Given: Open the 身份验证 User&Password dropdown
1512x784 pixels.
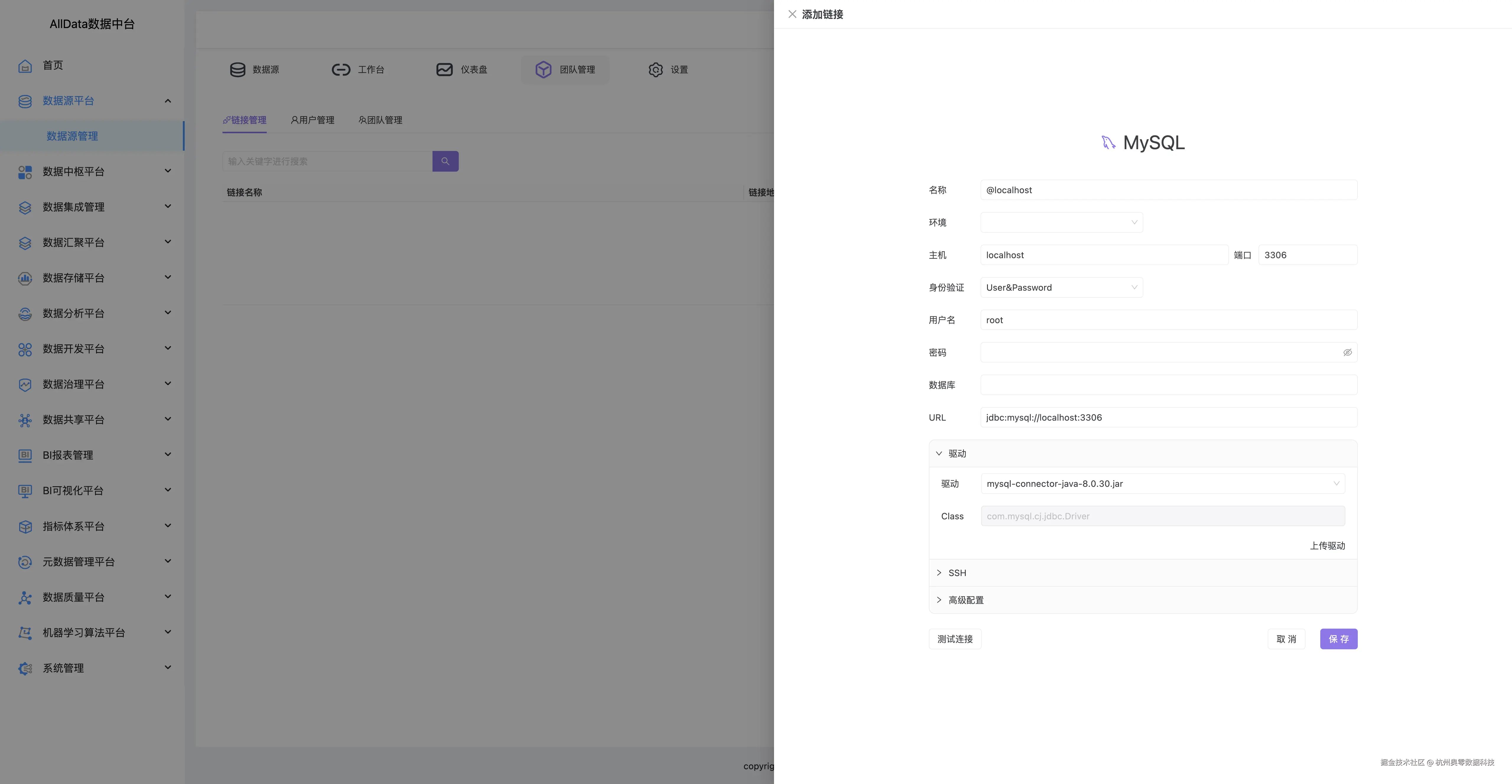Looking at the screenshot, I should 1061,287.
